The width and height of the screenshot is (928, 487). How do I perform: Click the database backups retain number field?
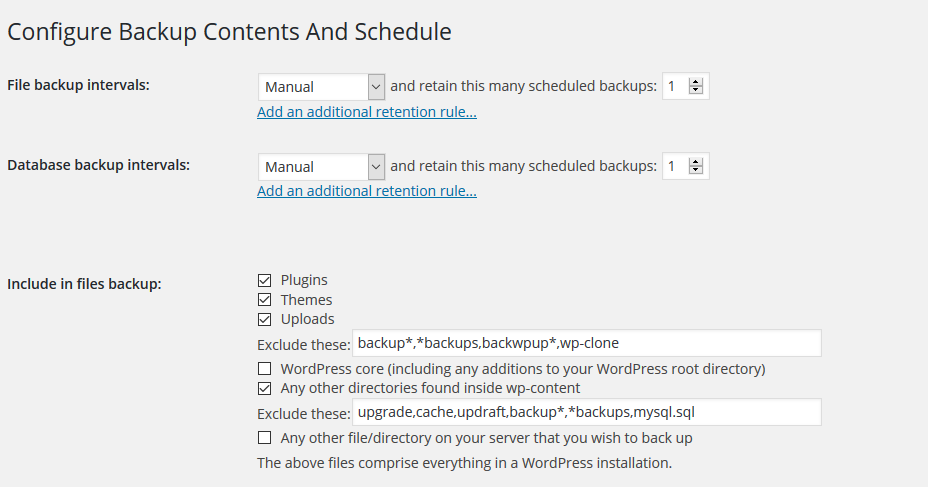(x=675, y=166)
